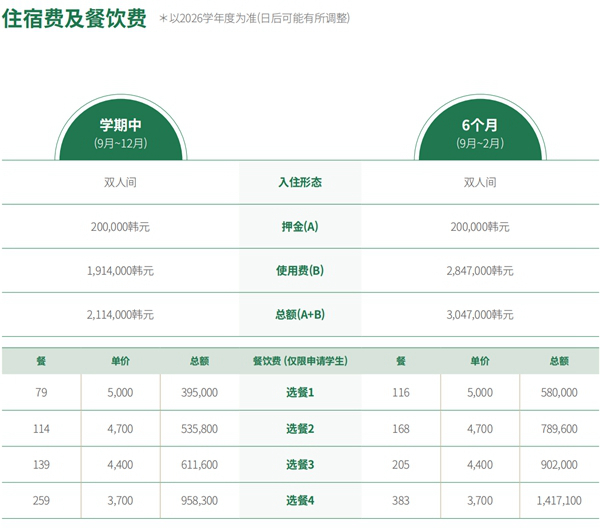This screenshot has height=531, width=600.
Task: Click the 2026学年度 adjustment note text
Action: (258, 19)
